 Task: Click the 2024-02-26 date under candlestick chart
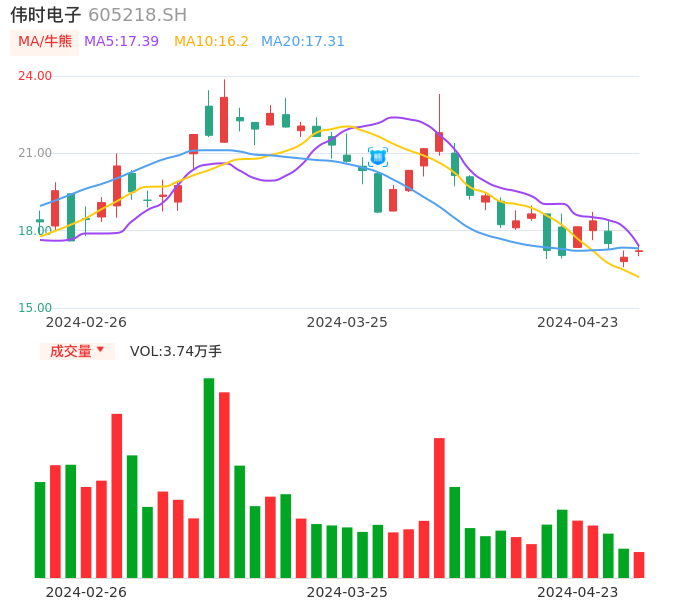(x=86, y=322)
